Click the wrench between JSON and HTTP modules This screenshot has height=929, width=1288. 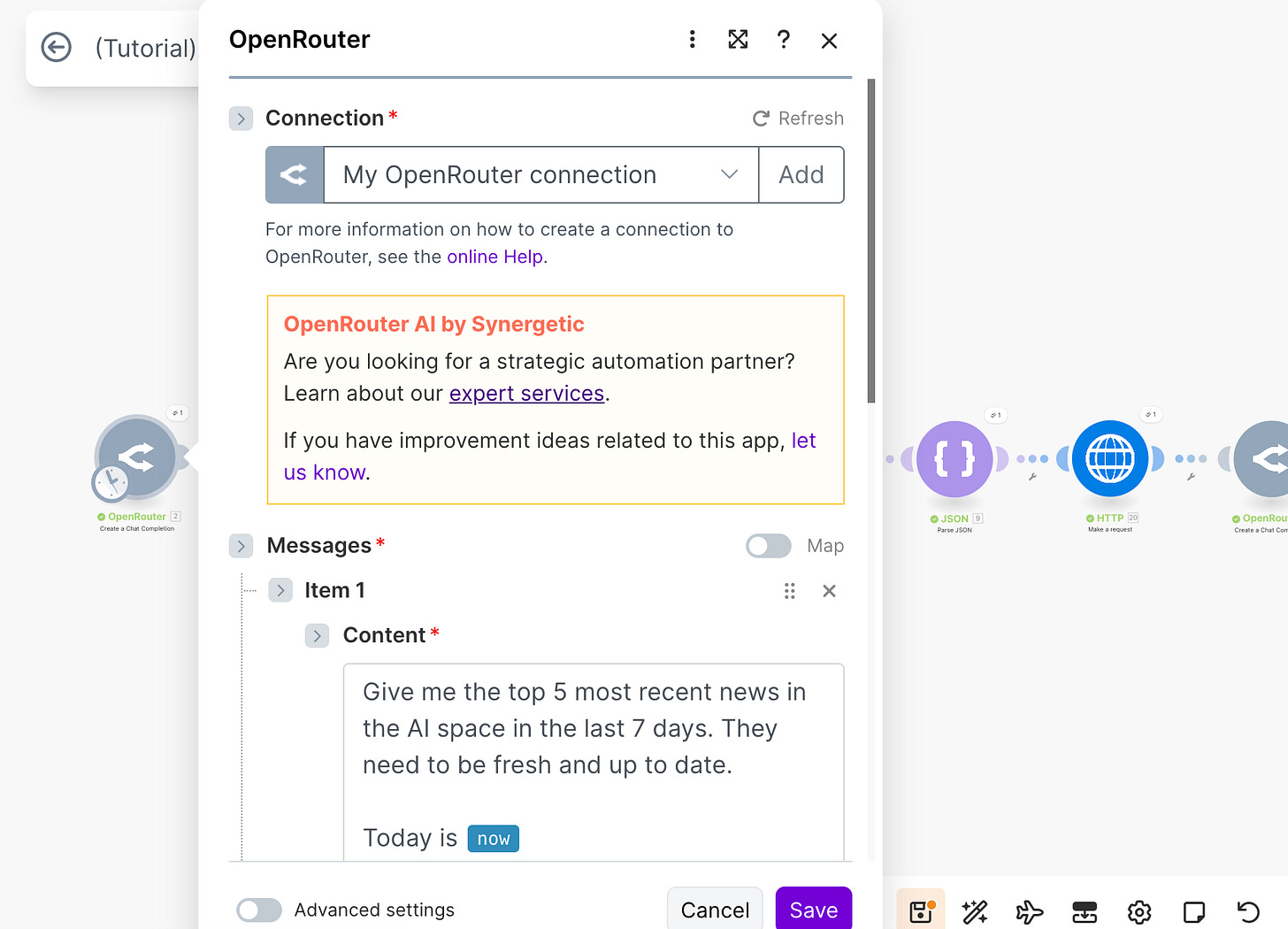point(1032,477)
